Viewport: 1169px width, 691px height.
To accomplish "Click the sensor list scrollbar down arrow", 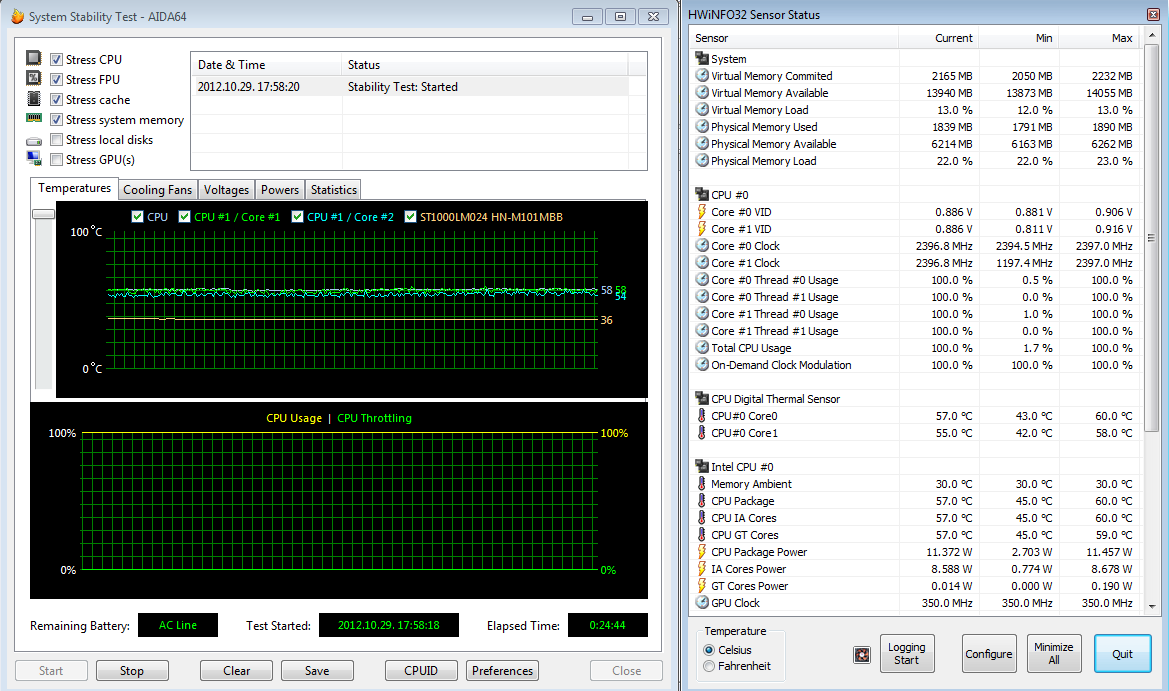I will tap(1150, 604).
